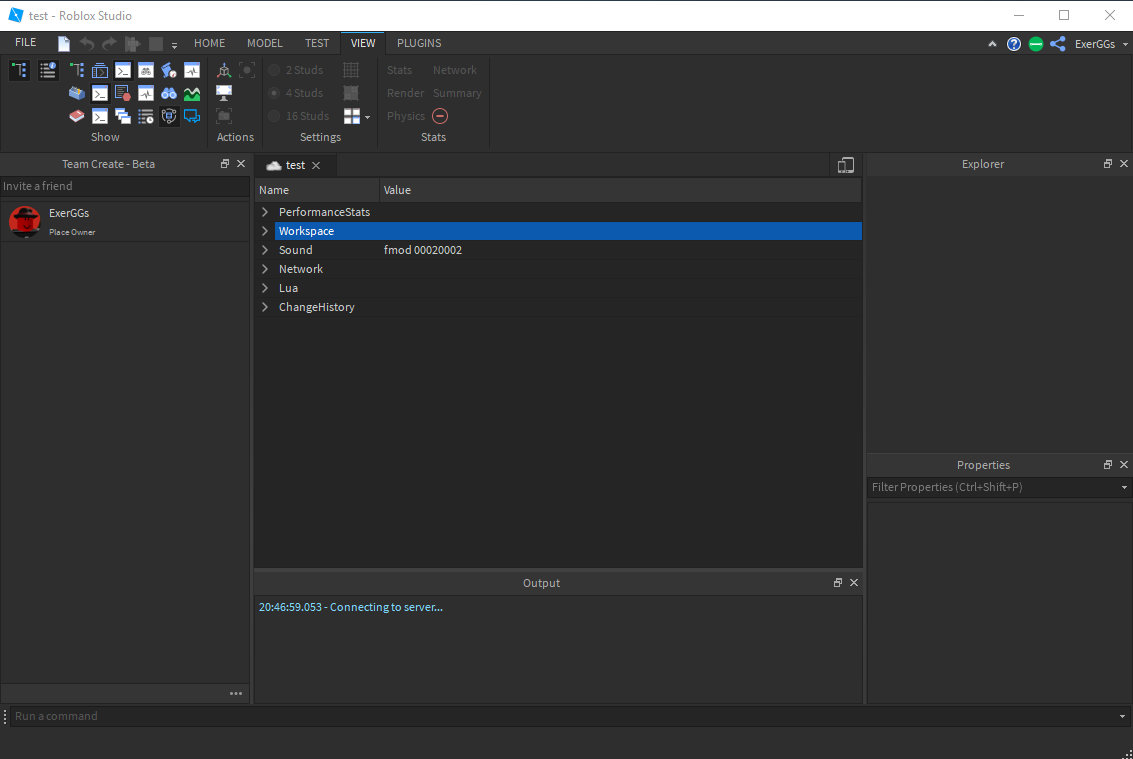Open the Toolbox panel icon
The image size is (1133, 759).
77,93
